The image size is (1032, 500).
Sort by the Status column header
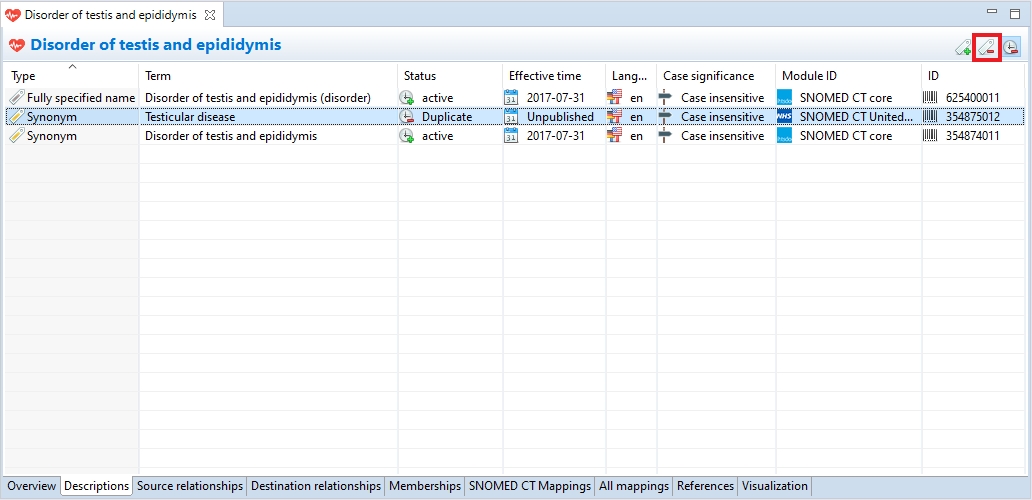click(420, 76)
